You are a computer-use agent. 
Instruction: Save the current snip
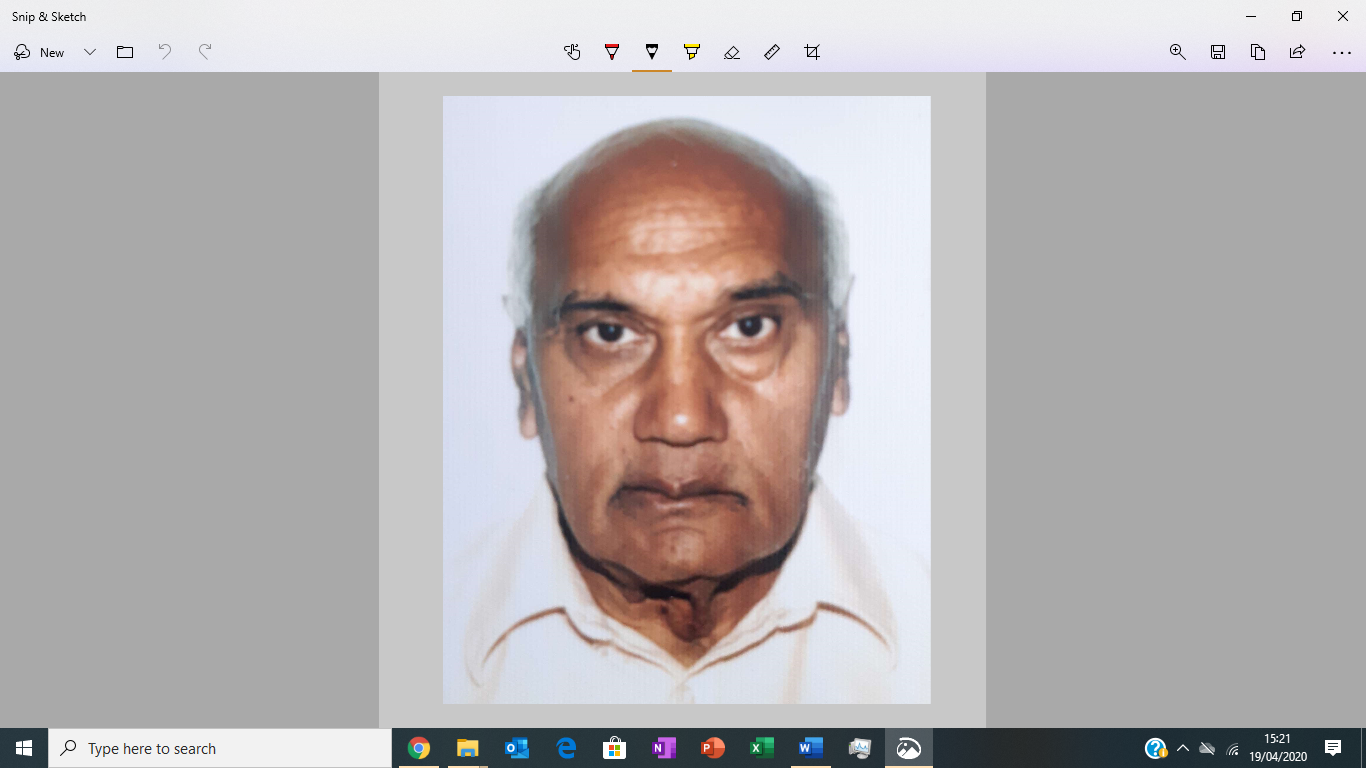(1218, 52)
